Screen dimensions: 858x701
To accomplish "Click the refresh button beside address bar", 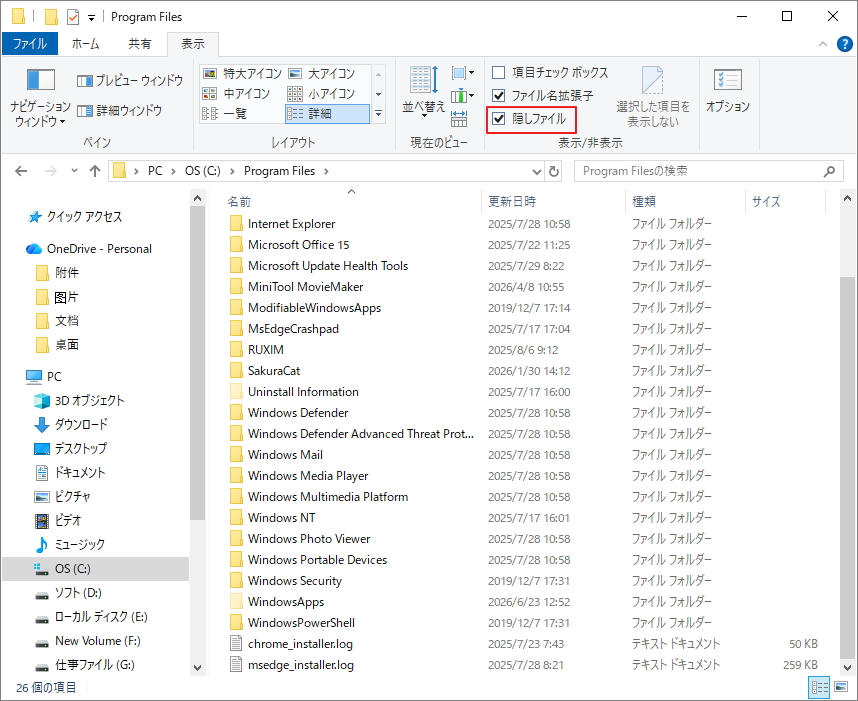I will (x=554, y=171).
